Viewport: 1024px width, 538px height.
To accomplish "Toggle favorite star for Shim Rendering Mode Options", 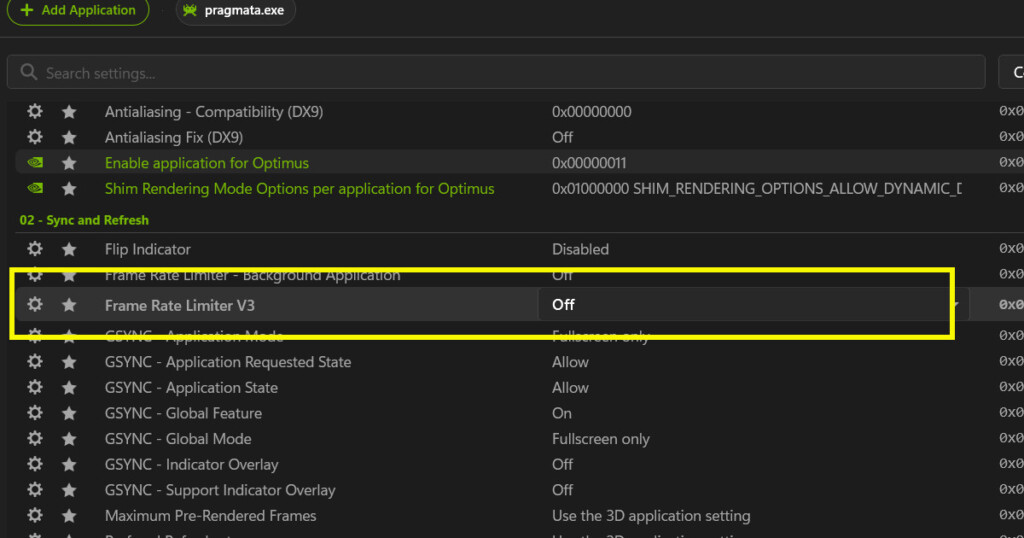I will click(x=69, y=189).
